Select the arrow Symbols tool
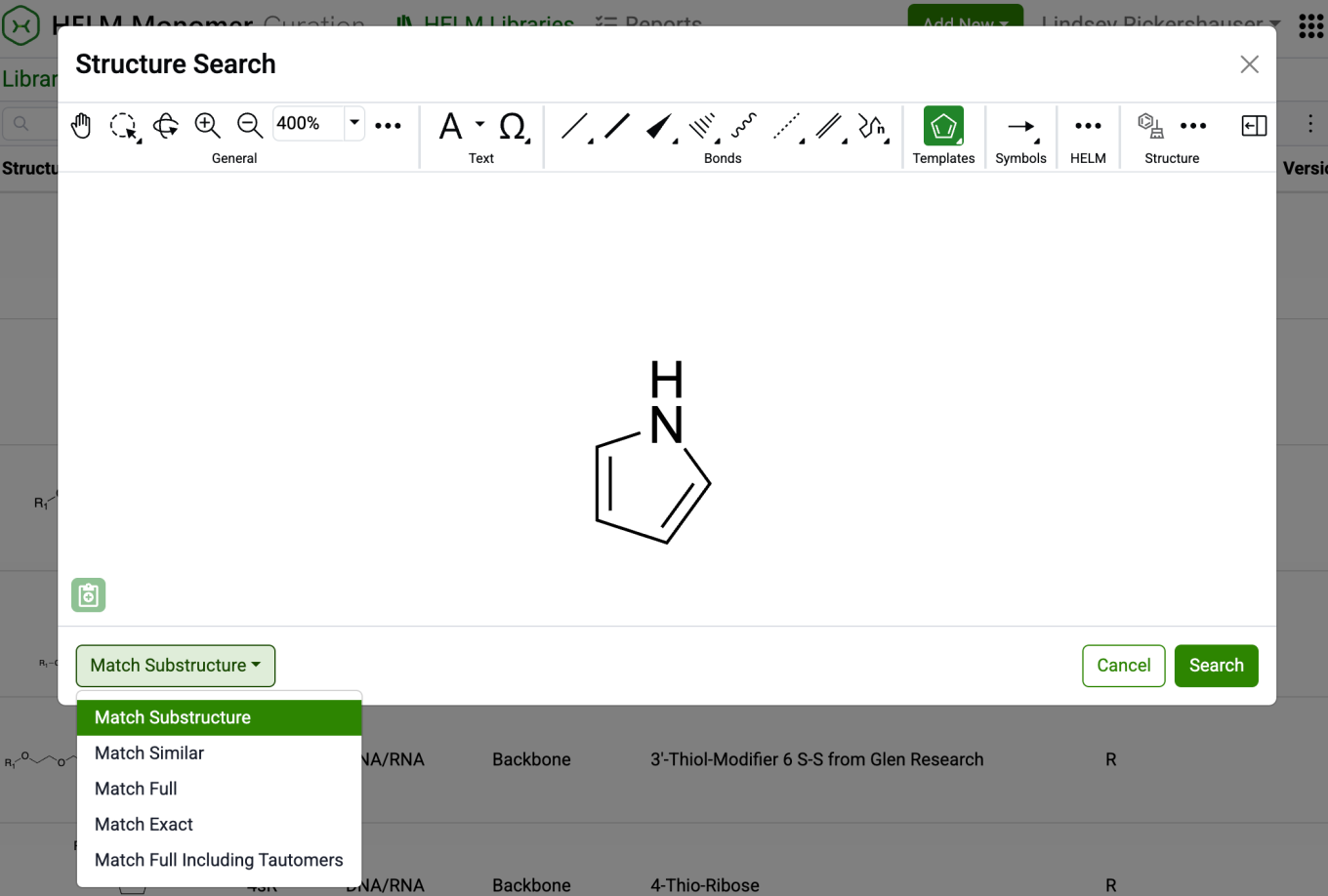 coord(1020,126)
